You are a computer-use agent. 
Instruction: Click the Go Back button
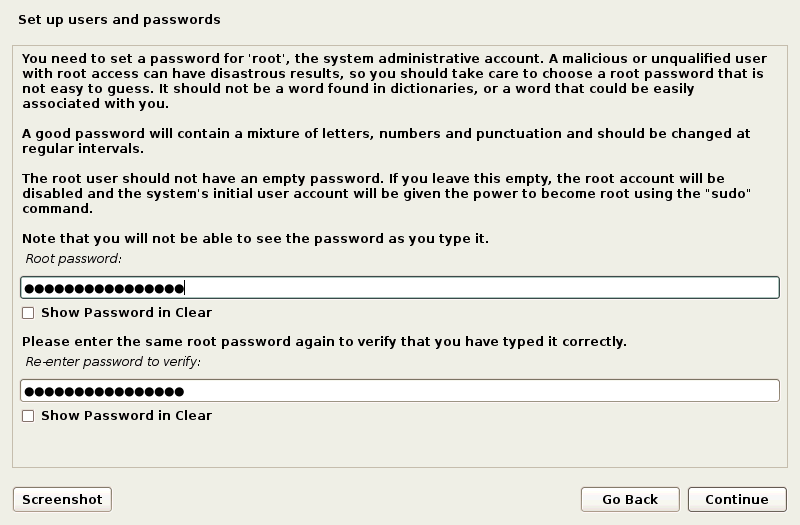click(630, 500)
